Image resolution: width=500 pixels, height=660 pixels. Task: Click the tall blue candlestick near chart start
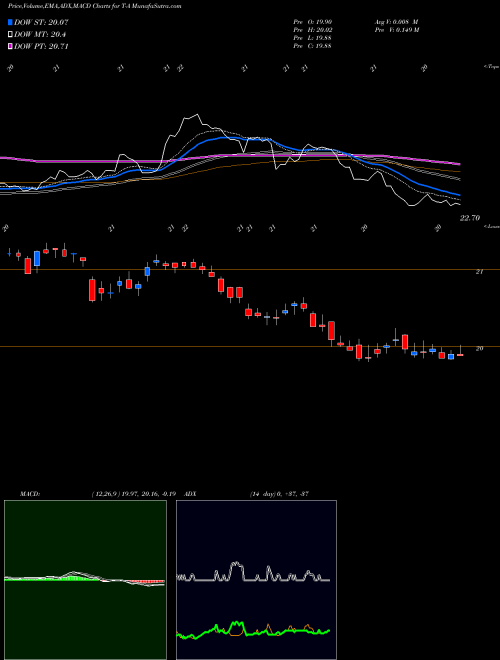click(37, 258)
